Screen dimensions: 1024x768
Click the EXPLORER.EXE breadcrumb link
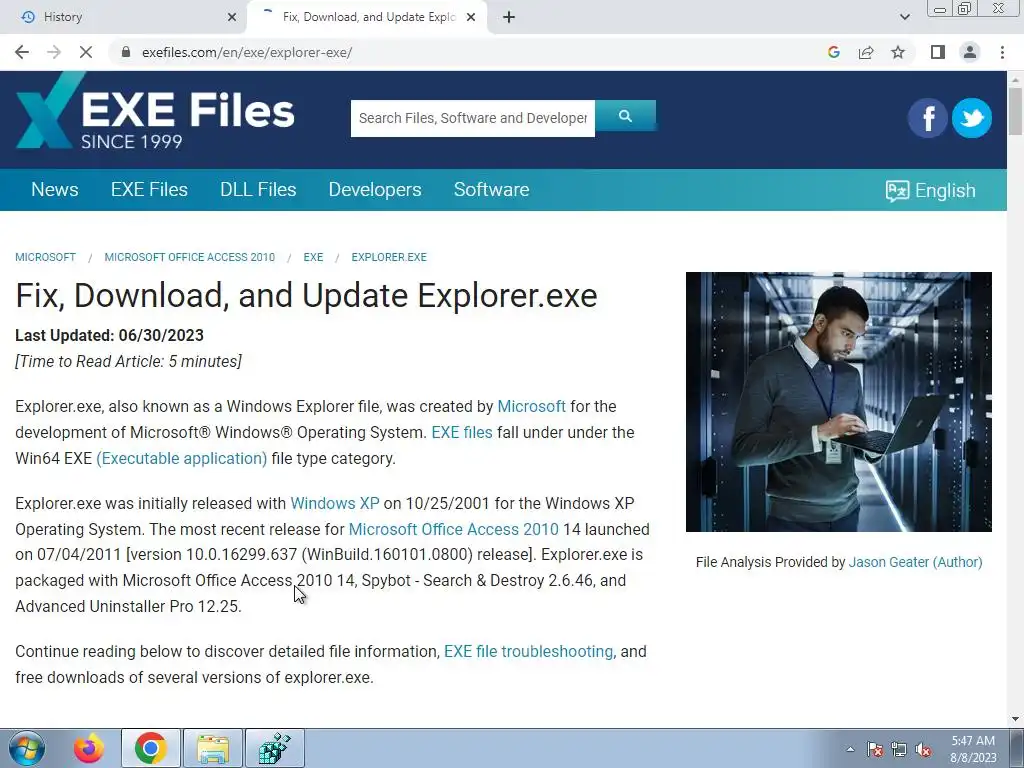coord(389,257)
